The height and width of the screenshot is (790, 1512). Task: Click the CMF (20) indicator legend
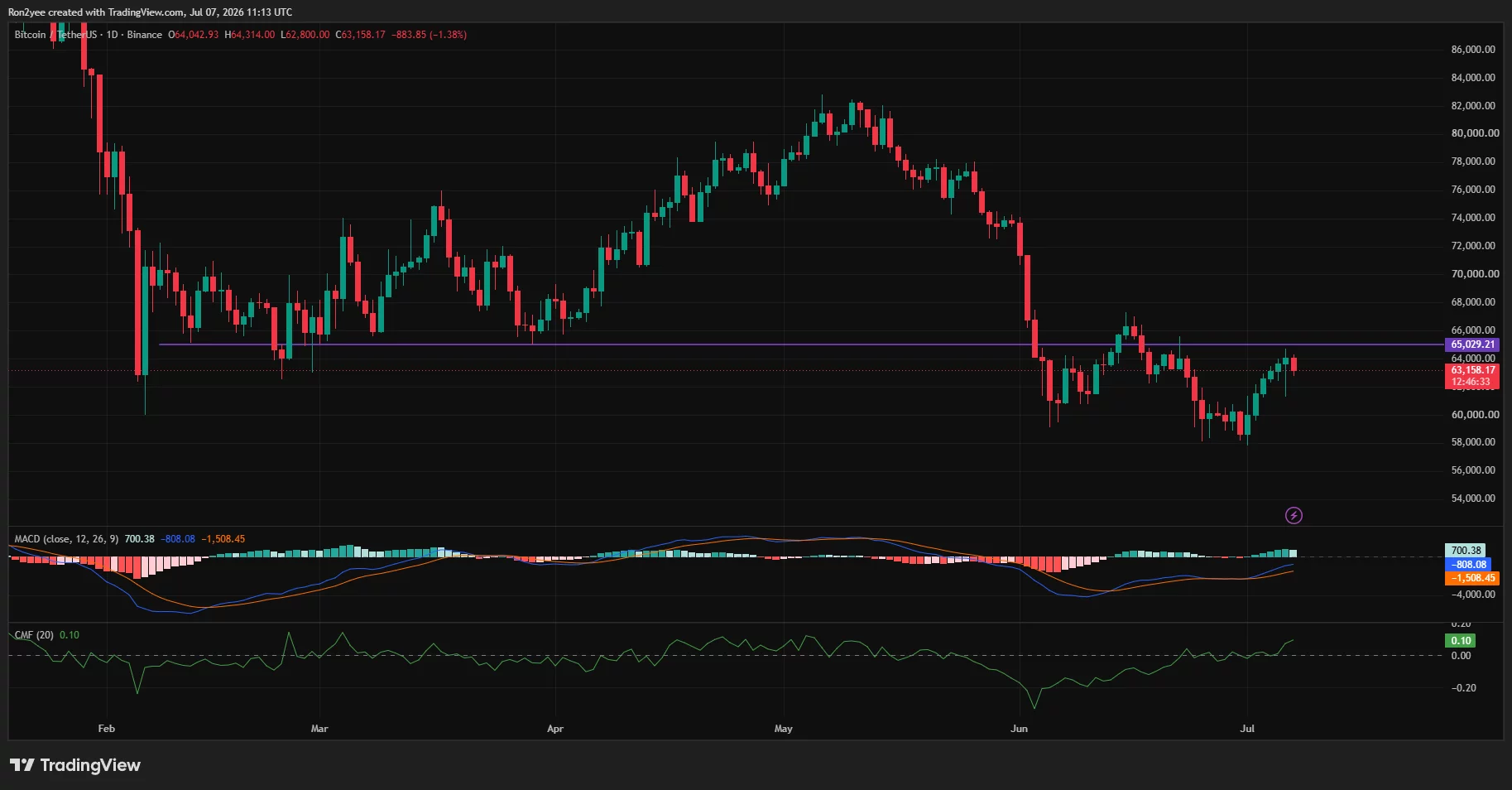34,635
